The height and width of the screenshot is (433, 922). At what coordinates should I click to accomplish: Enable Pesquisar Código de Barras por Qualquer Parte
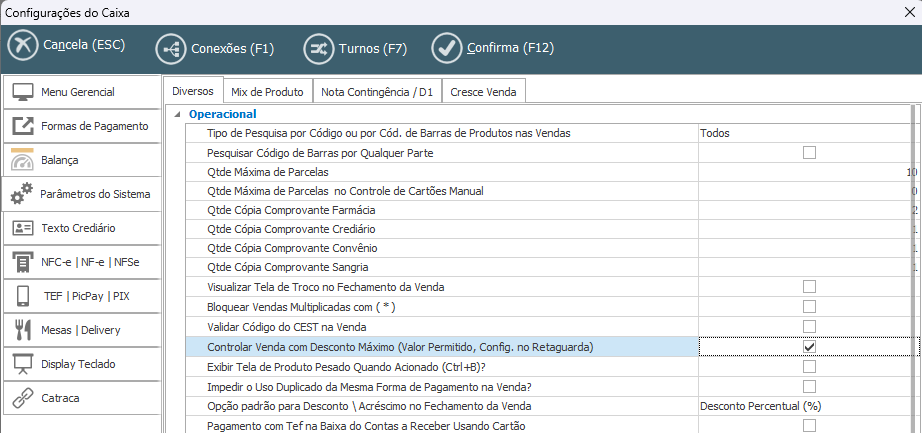point(809,152)
